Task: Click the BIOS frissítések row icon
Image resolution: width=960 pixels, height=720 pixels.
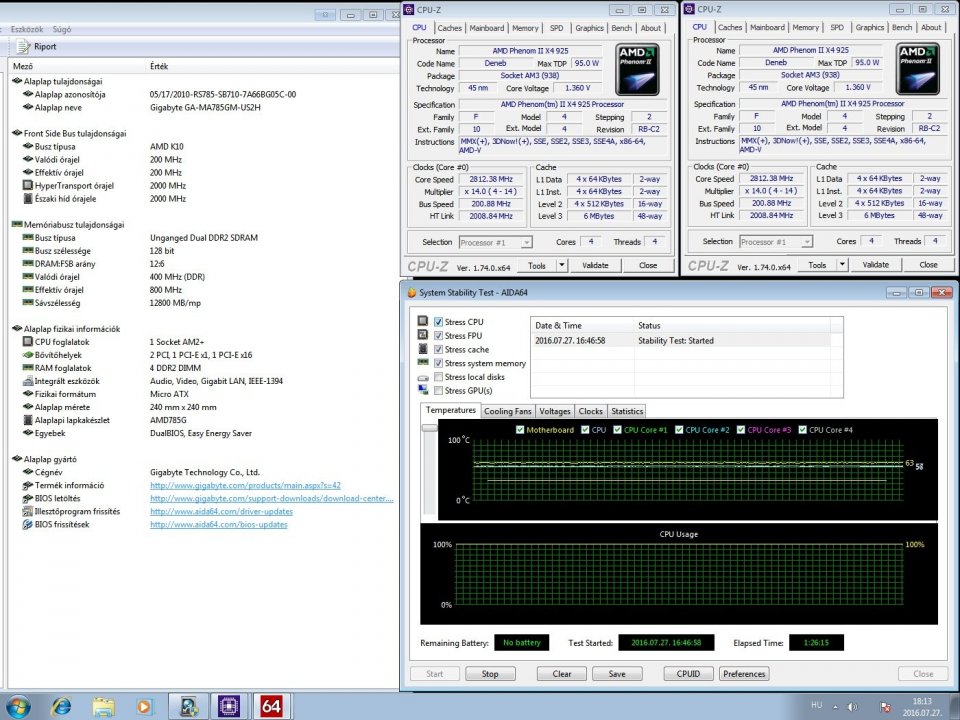Action: tap(28, 524)
